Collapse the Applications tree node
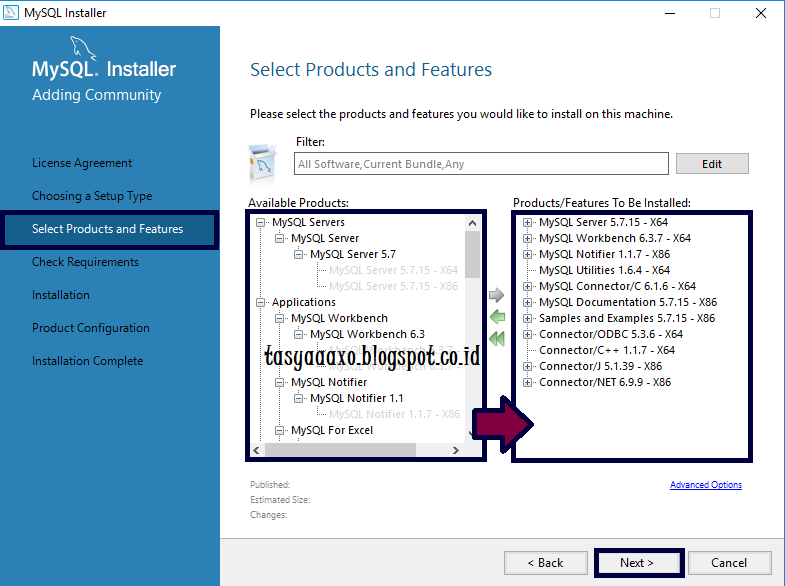The width and height of the screenshot is (785, 586). [x=260, y=302]
